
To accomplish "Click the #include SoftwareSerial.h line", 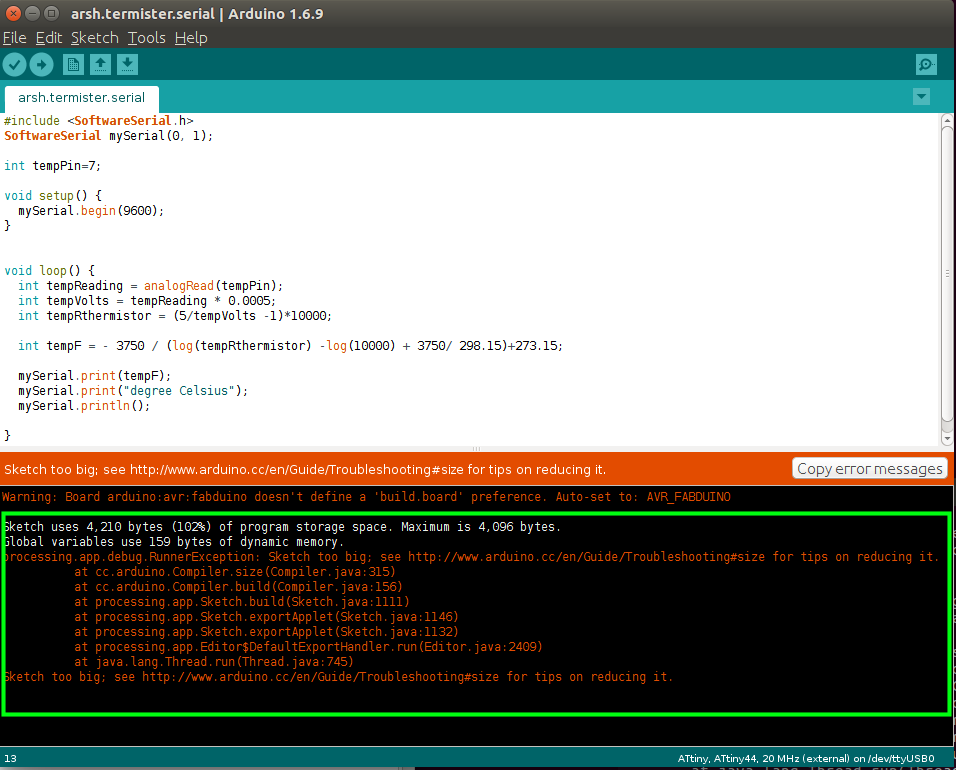I will click(x=99, y=121).
